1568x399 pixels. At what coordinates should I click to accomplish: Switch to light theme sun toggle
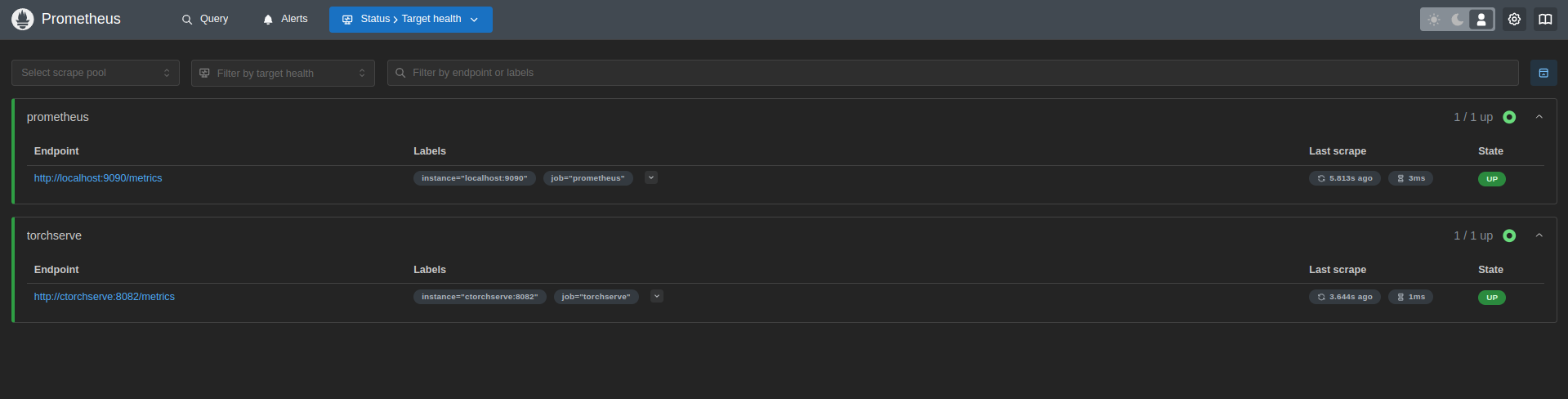tap(1434, 20)
